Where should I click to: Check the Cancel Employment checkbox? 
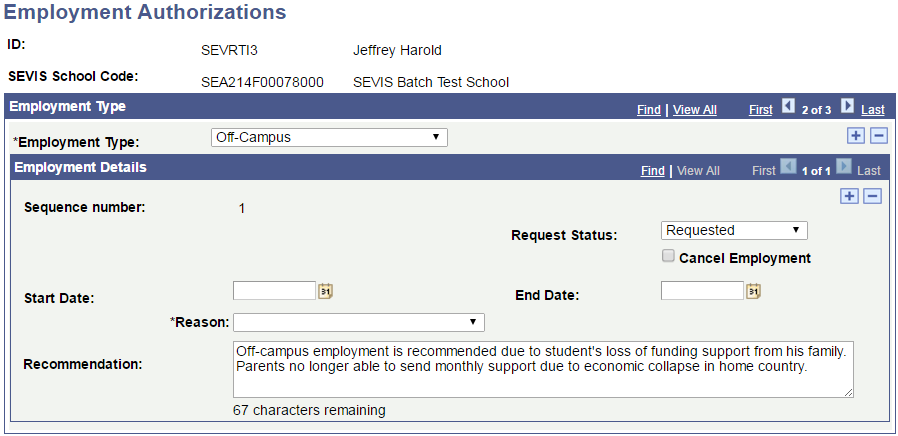[668, 257]
